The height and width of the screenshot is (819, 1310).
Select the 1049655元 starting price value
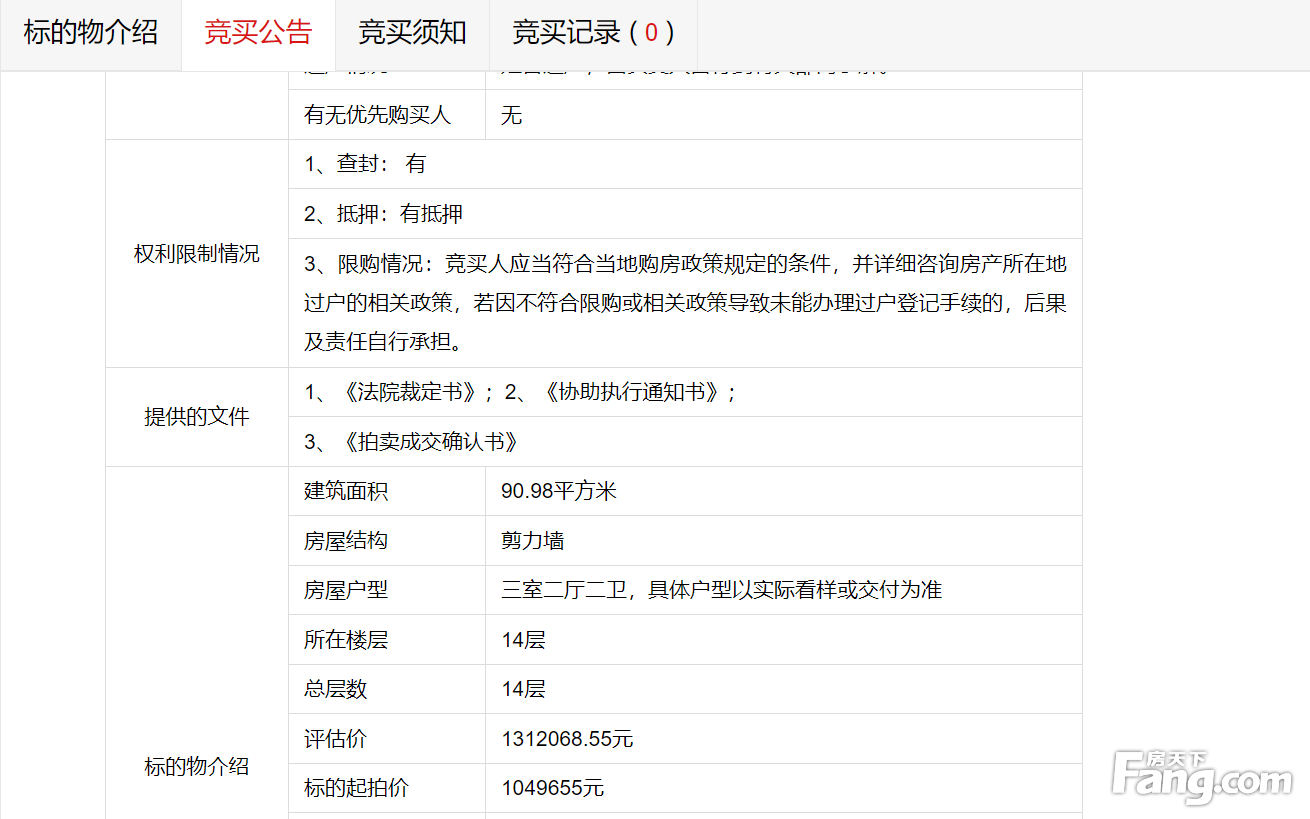point(553,788)
